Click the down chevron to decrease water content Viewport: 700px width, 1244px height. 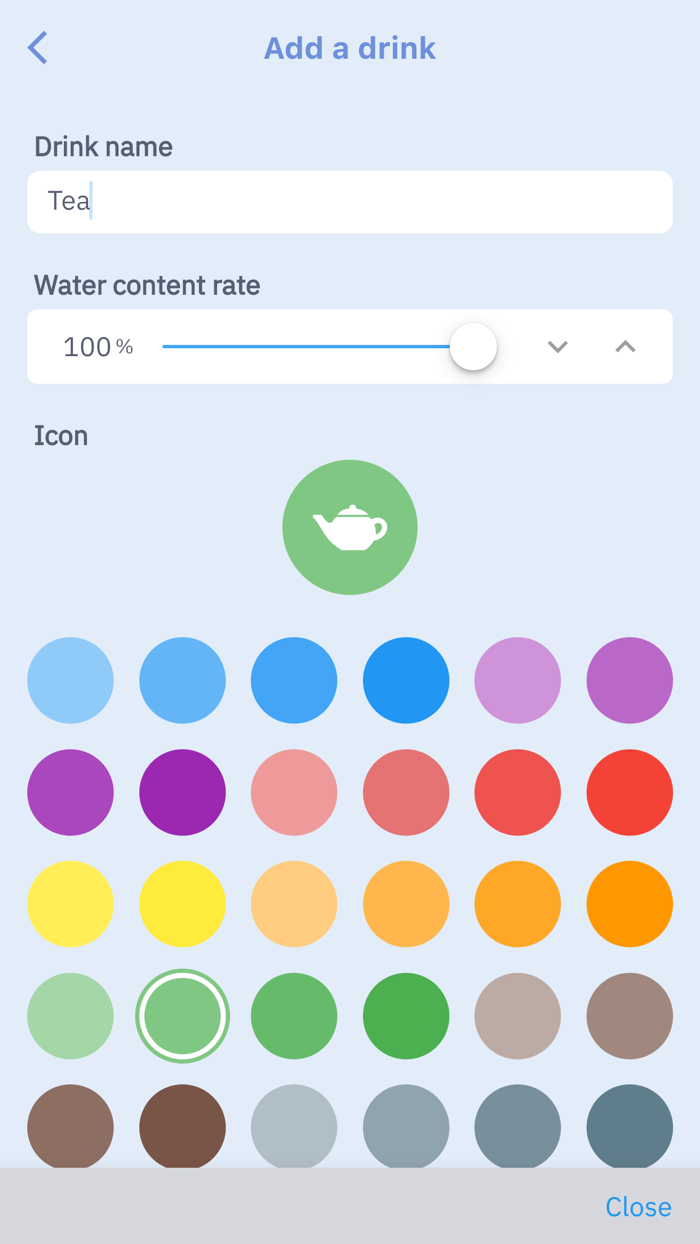point(557,347)
